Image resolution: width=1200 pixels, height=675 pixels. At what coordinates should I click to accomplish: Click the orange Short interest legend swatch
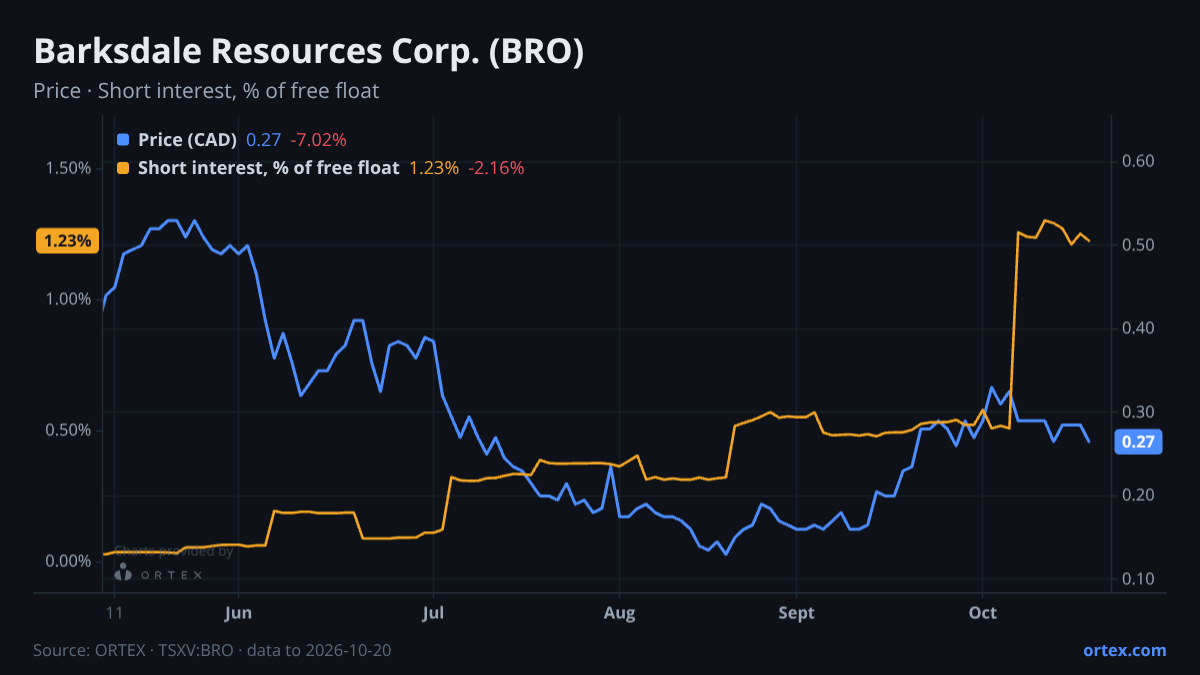[x=123, y=168]
